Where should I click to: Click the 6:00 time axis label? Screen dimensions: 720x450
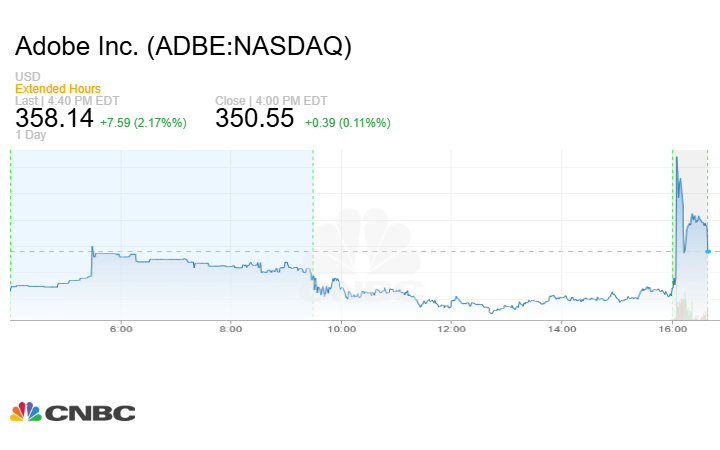[x=120, y=328]
